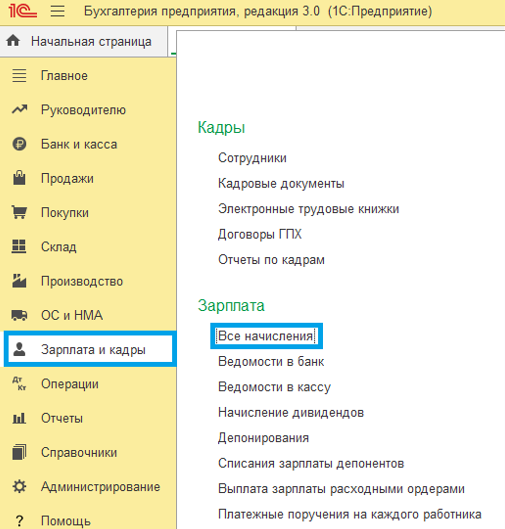Image resolution: width=505 pixels, height=529 pixels.
Task: Open Договоры ГПХ
Action: pos(260,234)
